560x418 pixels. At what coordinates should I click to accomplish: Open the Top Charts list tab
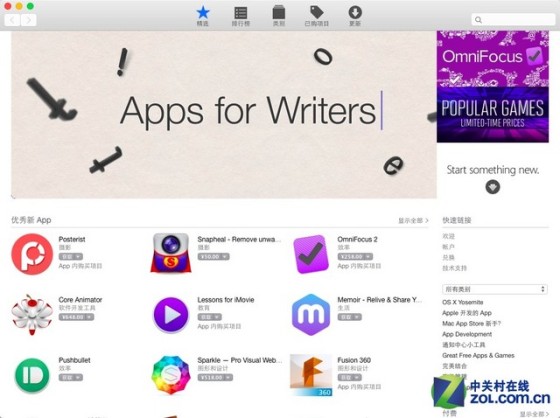241,16
